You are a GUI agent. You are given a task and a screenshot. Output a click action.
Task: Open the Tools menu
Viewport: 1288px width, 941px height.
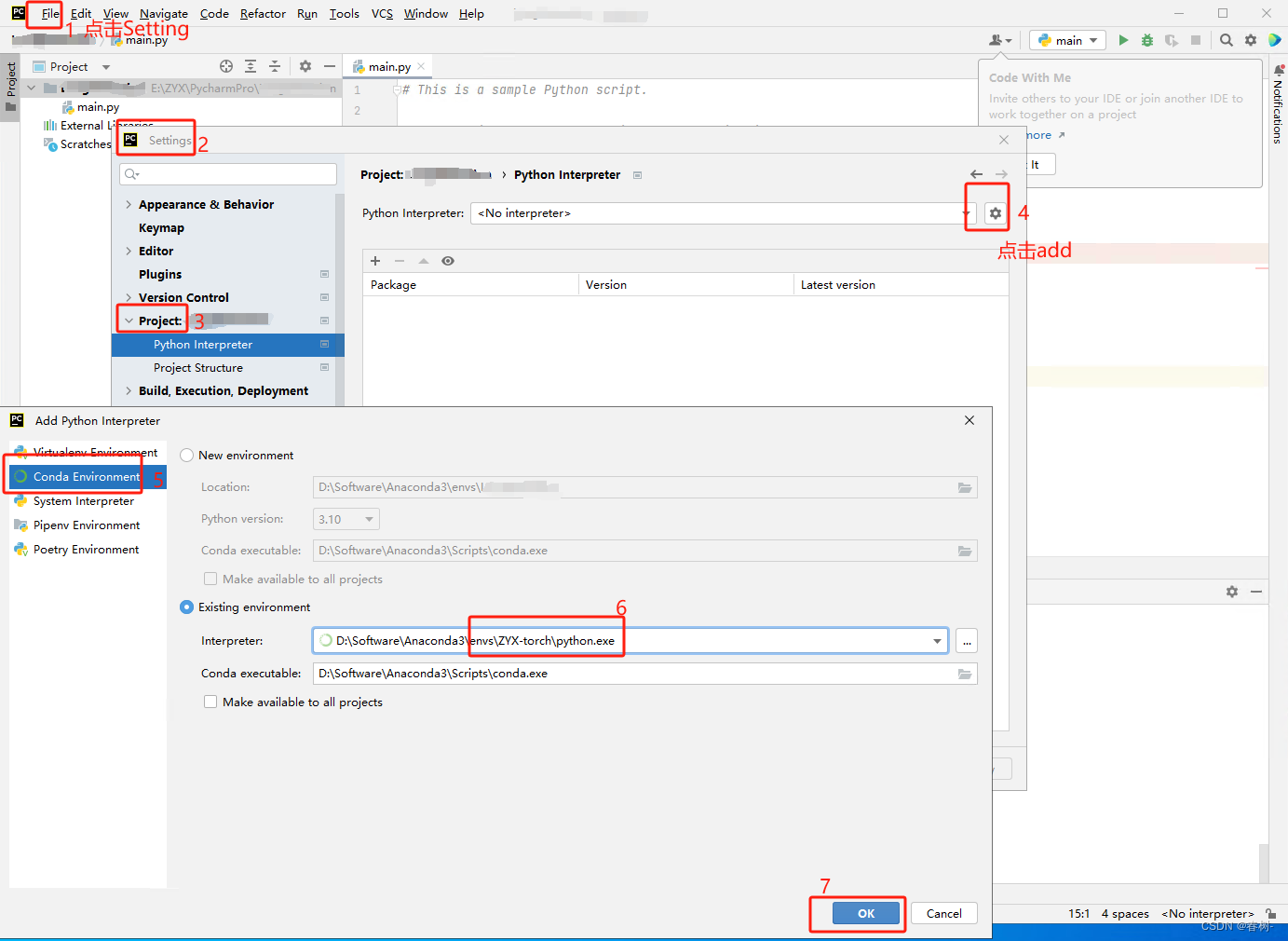[344, 14]
